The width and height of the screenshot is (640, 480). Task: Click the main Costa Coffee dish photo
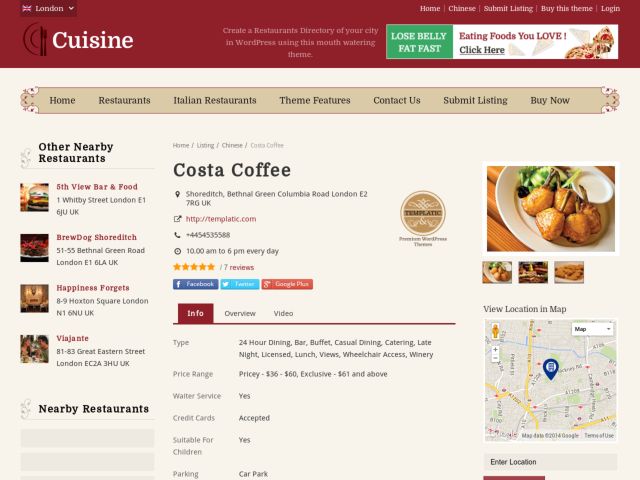pos(551,209)
